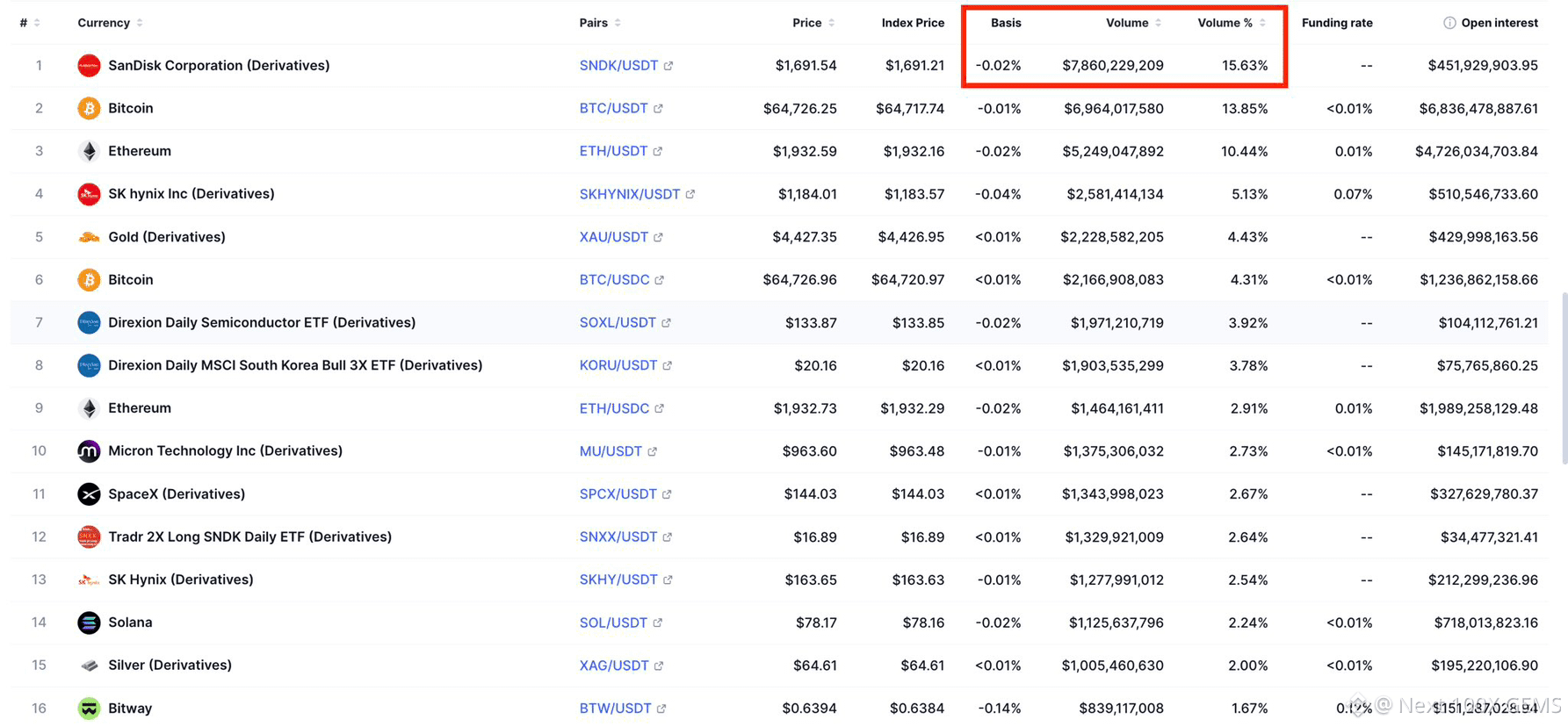Viewport: 1568px width, 727px height.
Task: Click the Tradr 2X Long SNDK logo
Action: pyautogui.click(x=89, y=537)
